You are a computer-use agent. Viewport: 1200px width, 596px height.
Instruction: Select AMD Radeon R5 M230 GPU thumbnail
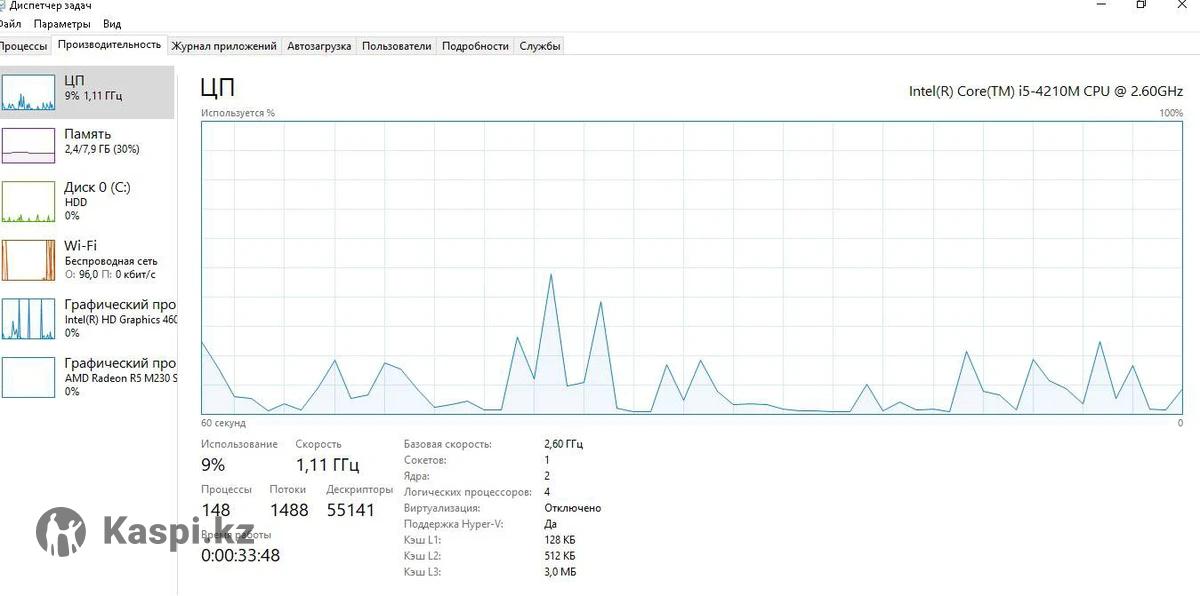(28, 377)
